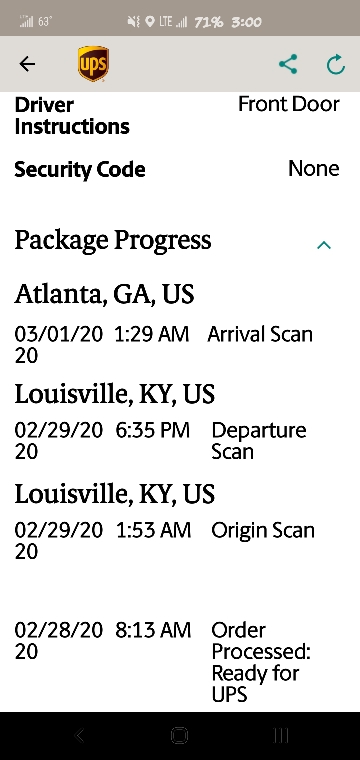Tap the Front Door driver instruction value

coord(289,104)
